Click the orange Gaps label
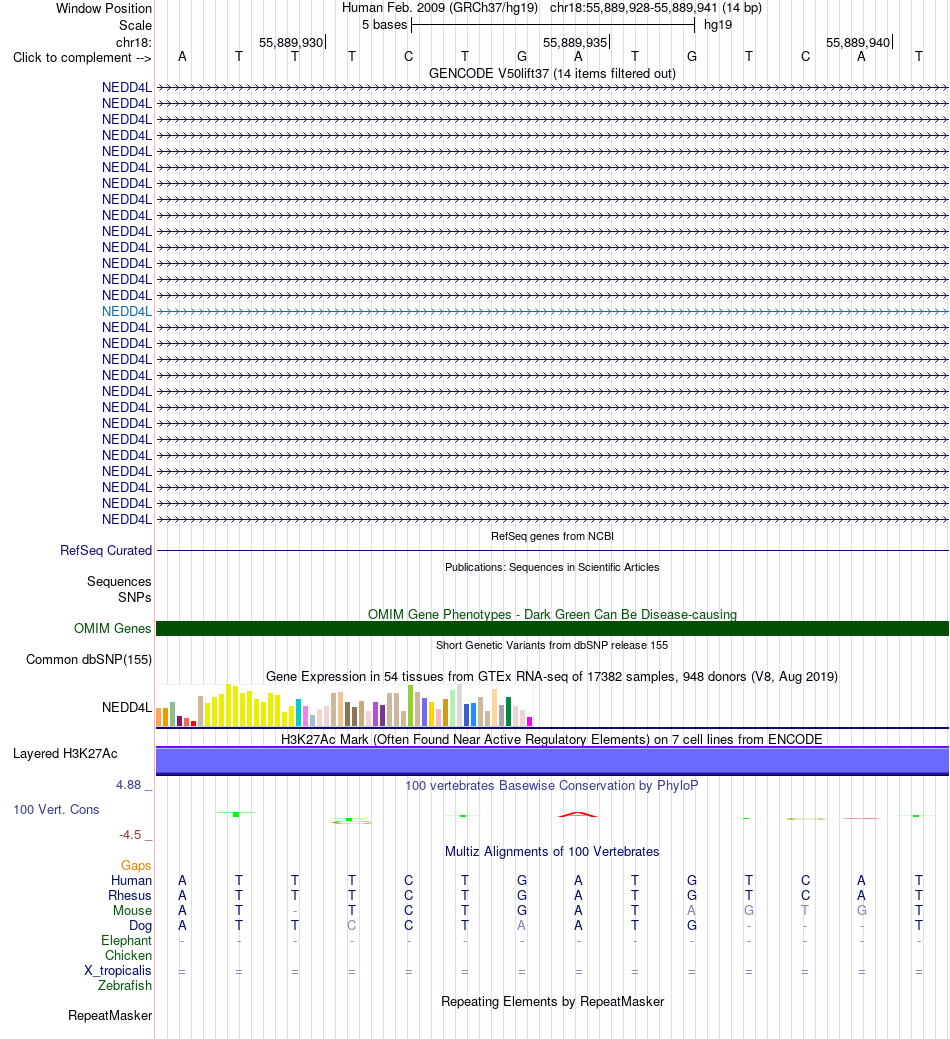The height and width of the screenshot is (1039, 950). (x=136, y=865)
